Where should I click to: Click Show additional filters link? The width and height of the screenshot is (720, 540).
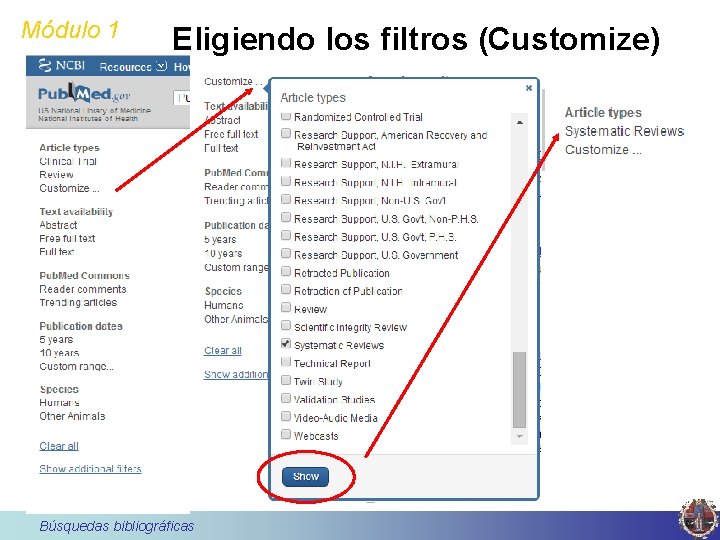(90, 469)
